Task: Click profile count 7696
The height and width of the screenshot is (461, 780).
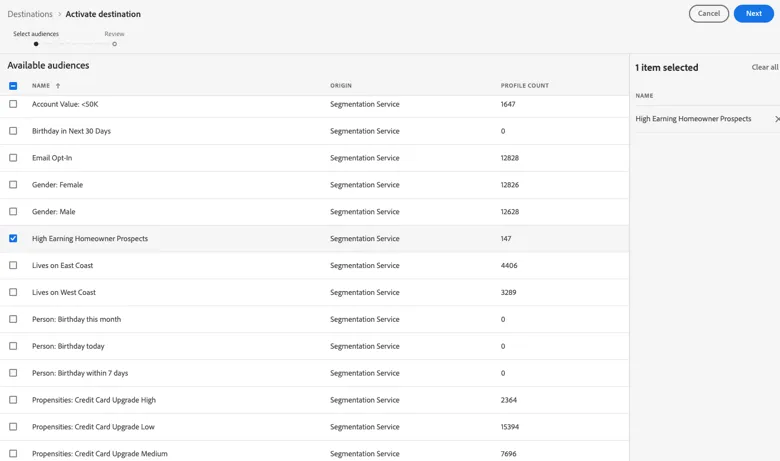Action: point(508,453)
